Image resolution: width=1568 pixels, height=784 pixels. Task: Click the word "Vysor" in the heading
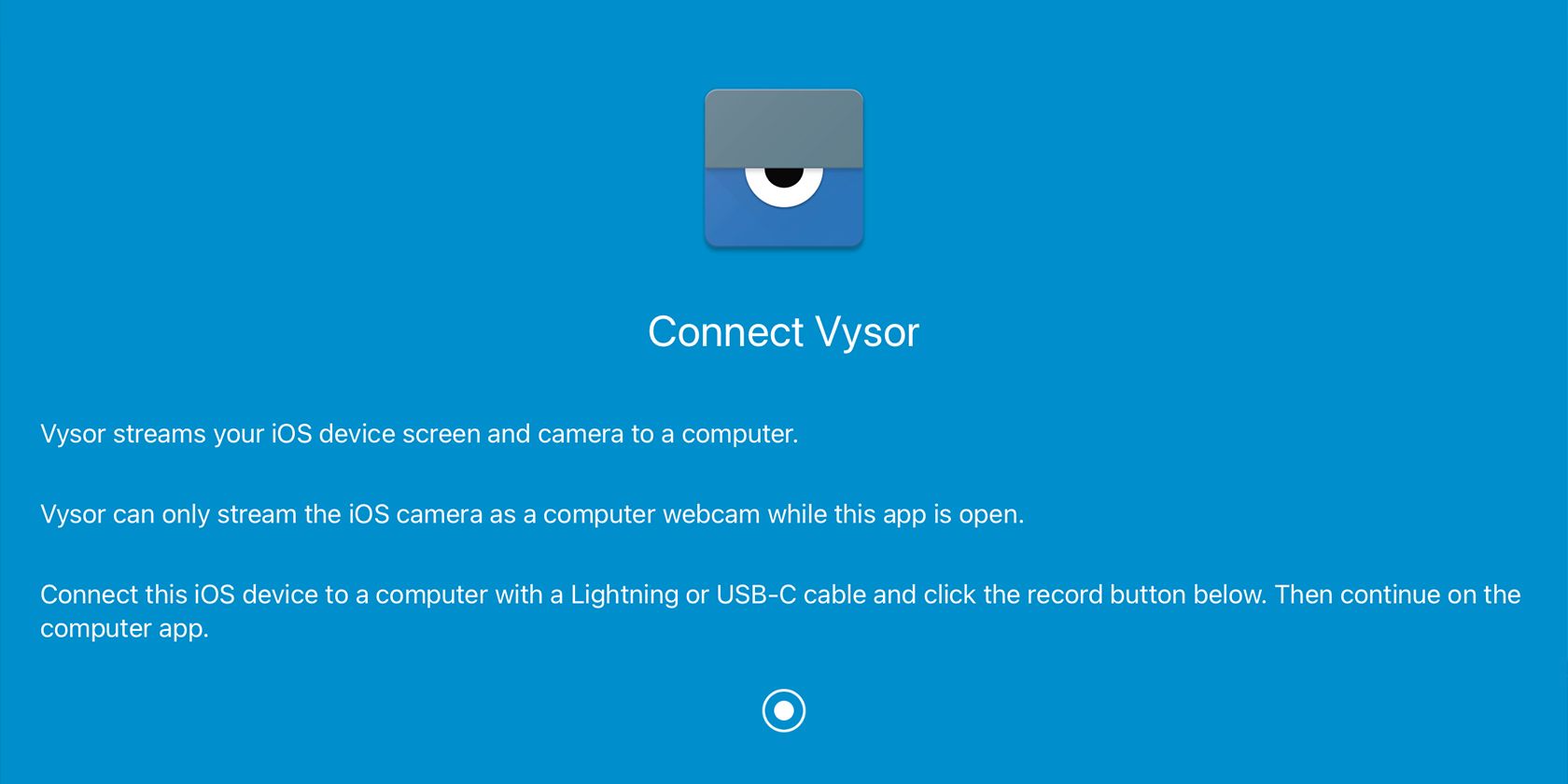point(867,334)
